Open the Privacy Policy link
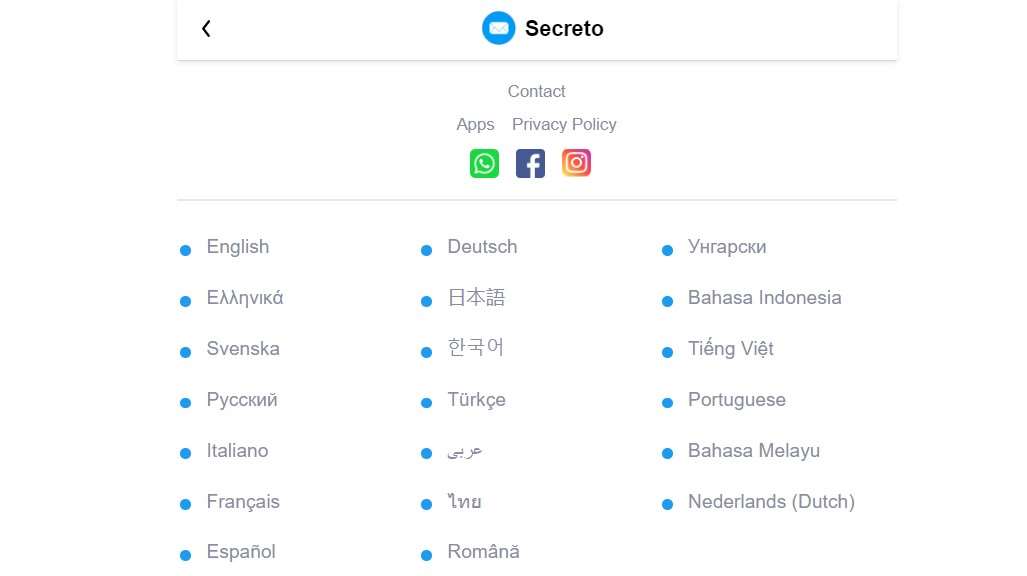The image size is (1027, 576). 564,124
